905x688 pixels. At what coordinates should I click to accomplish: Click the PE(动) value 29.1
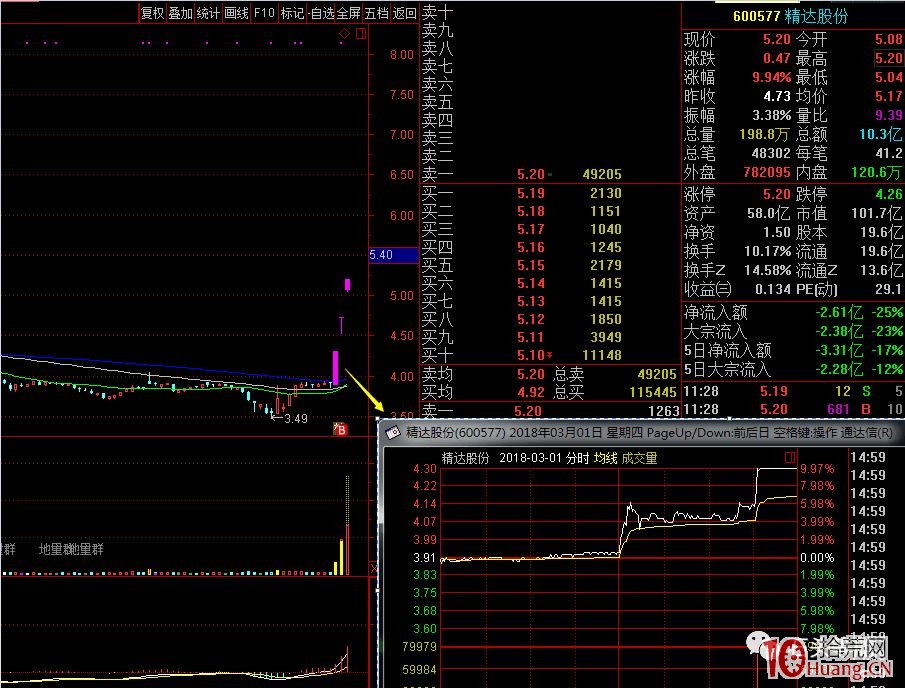[x=888, y=289]
